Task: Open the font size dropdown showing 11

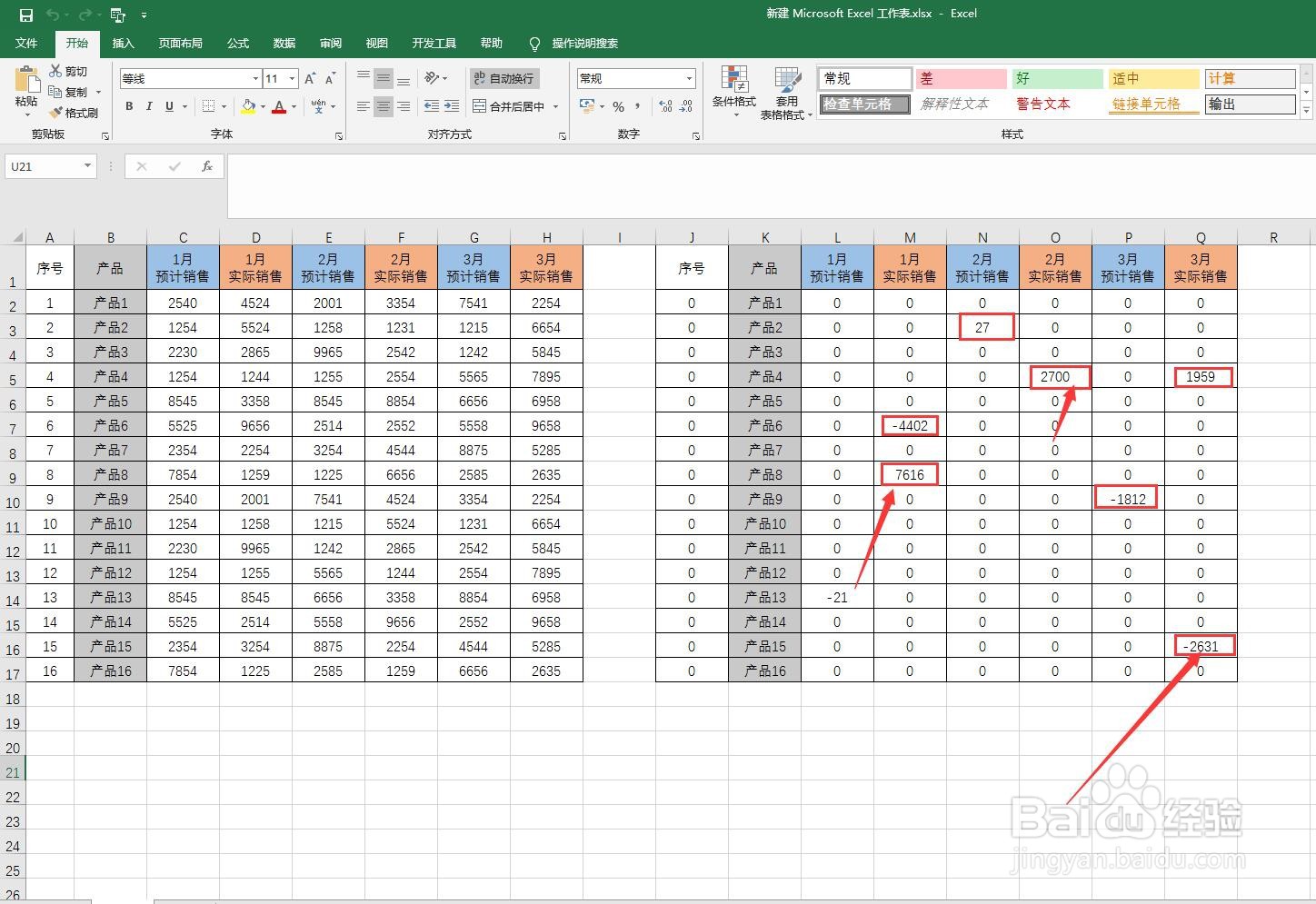Action: [x=292, y=78]
